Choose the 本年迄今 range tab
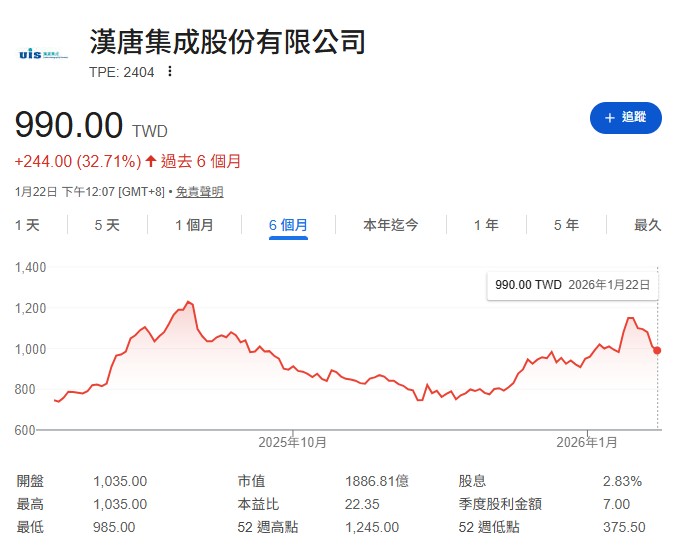The width and height of the screenshot is (676, 553). (x=391, y=225)
